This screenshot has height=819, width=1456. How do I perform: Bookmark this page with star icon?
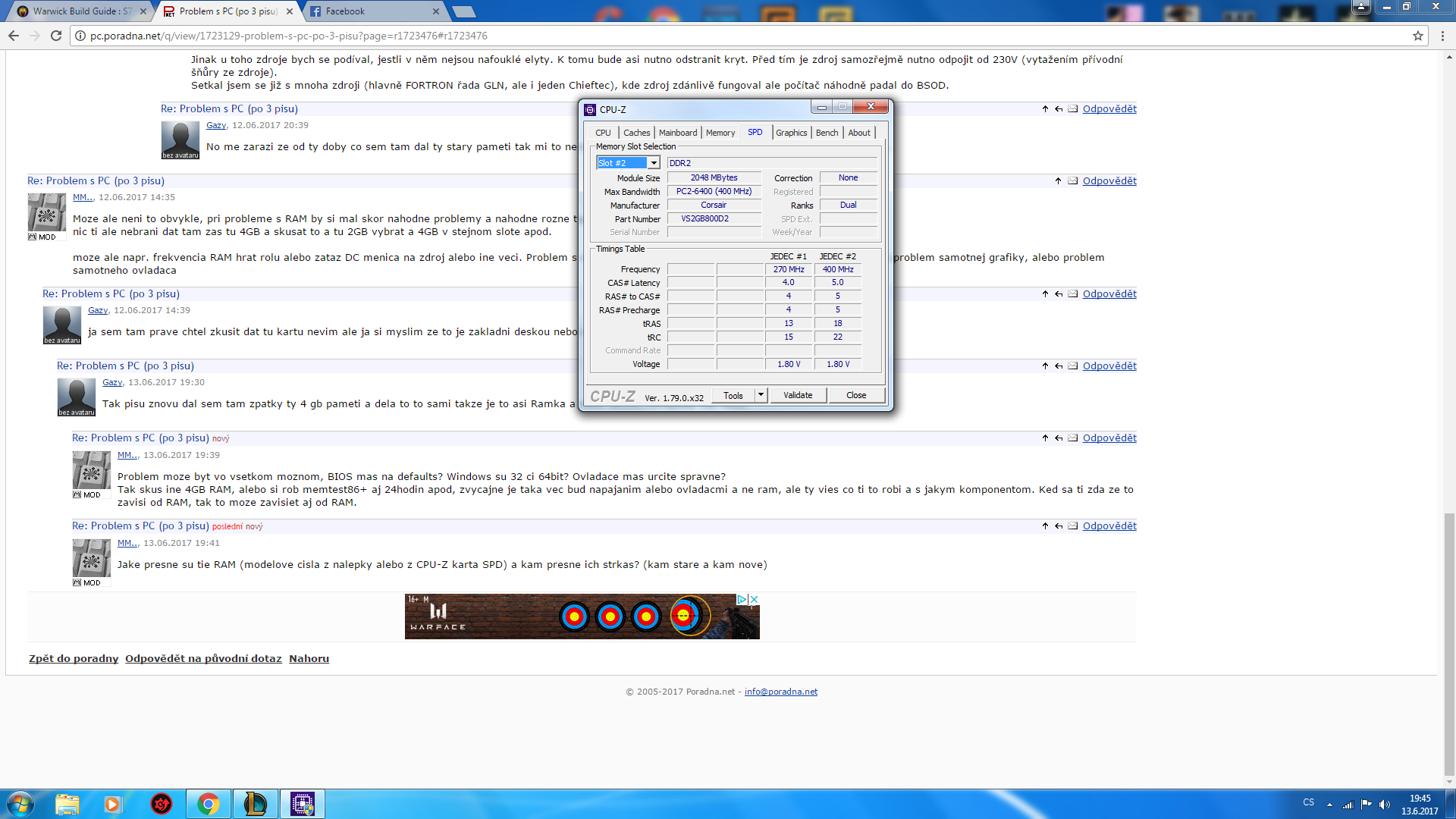tap(1417, 36)
